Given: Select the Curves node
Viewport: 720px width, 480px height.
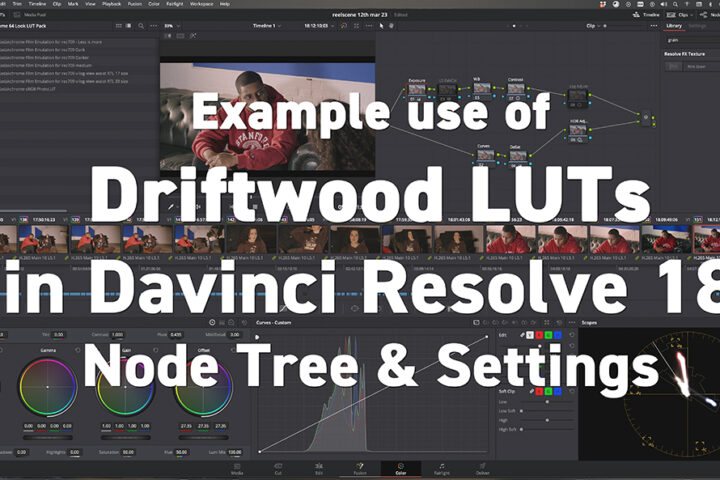Looking at the screenshot, I should [485, 156].
